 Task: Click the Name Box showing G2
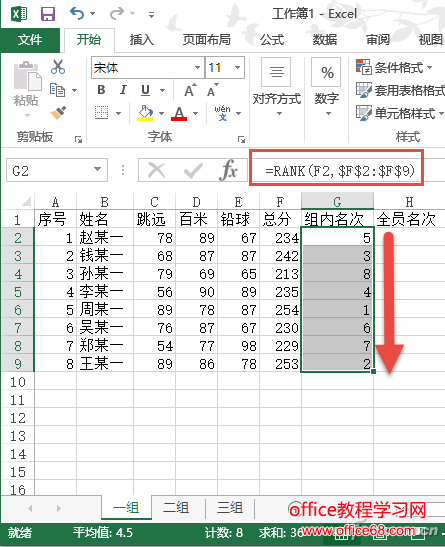(x=49, y=171)
